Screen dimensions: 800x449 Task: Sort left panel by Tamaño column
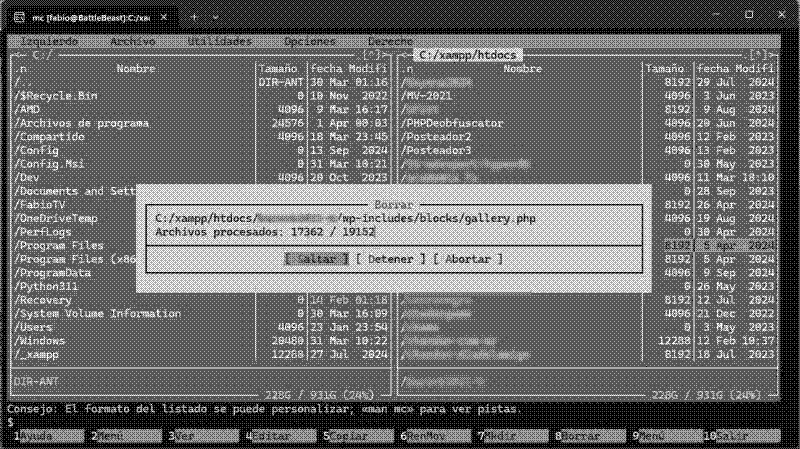click(x=279, y=68)
